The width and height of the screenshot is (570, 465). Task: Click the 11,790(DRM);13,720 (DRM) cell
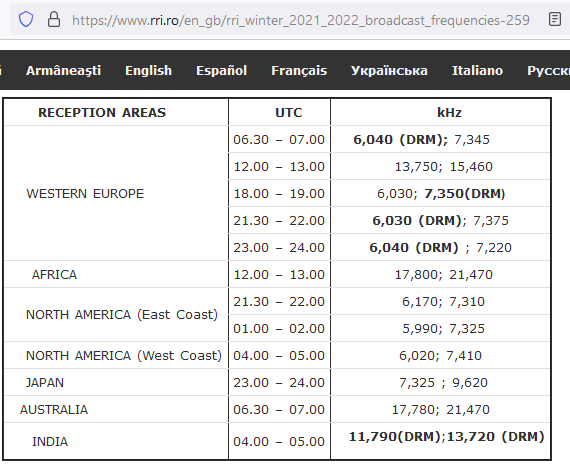[x=440, y=441]
